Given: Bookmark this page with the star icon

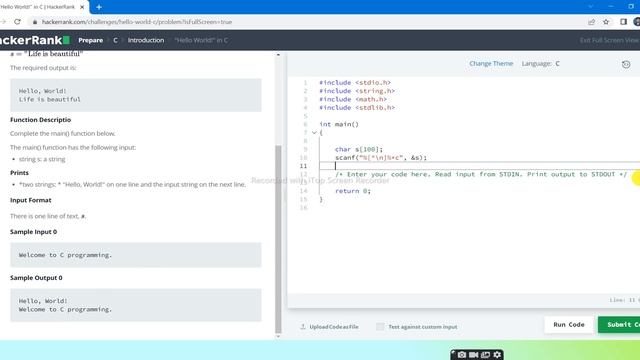Looking at the screenshot, I should [606, 22].
